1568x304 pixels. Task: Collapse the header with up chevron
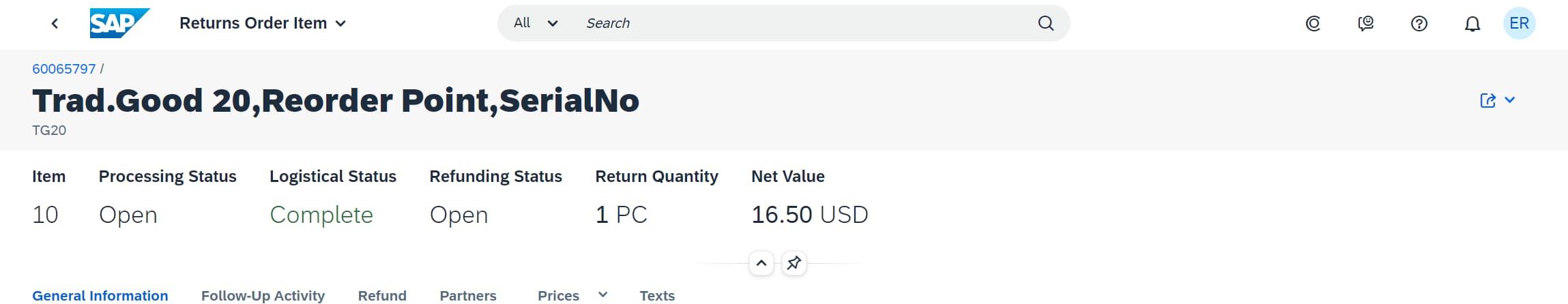pos(761,263)
